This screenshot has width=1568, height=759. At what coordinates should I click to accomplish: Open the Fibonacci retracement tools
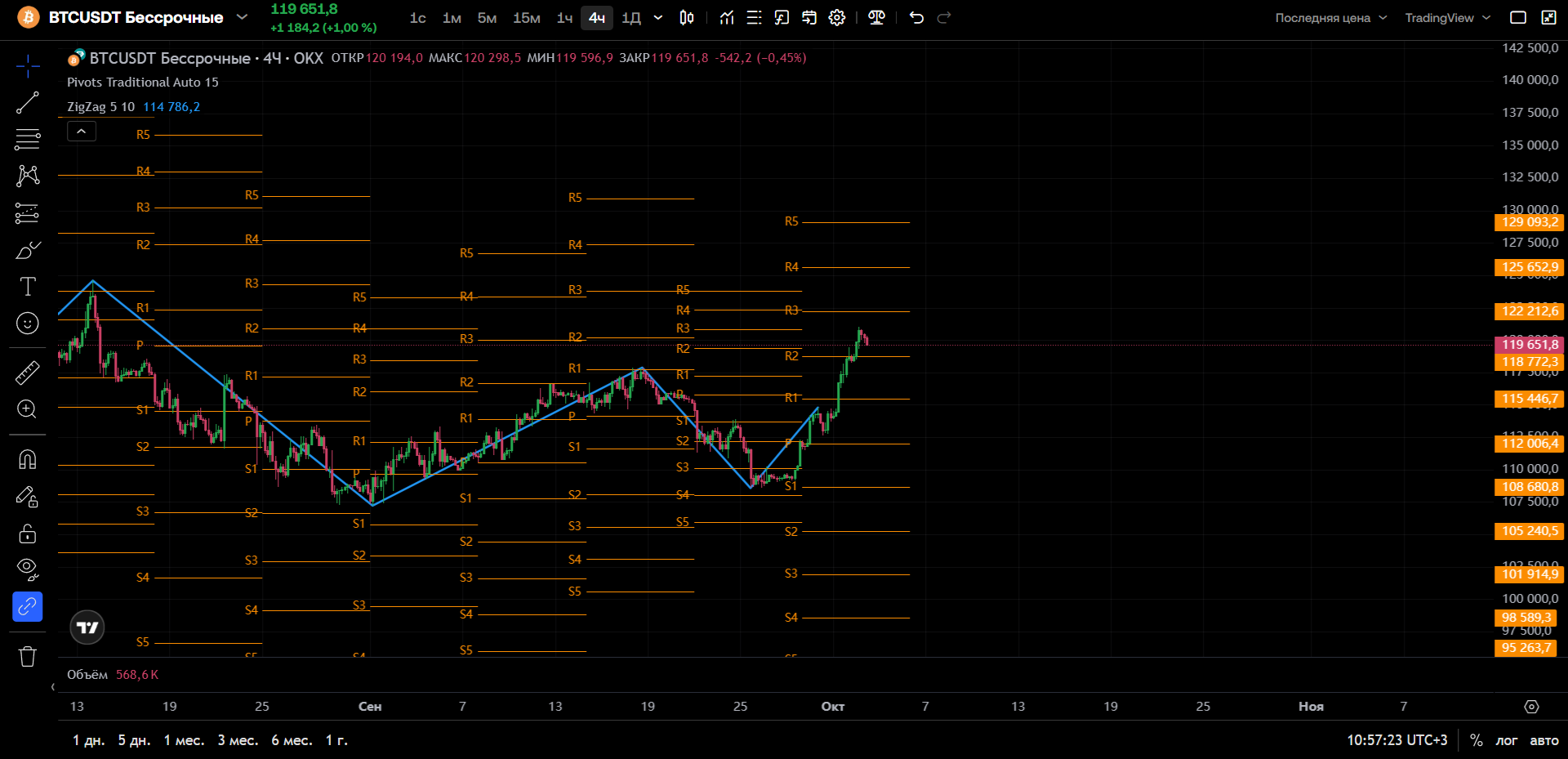coord(28,139)
